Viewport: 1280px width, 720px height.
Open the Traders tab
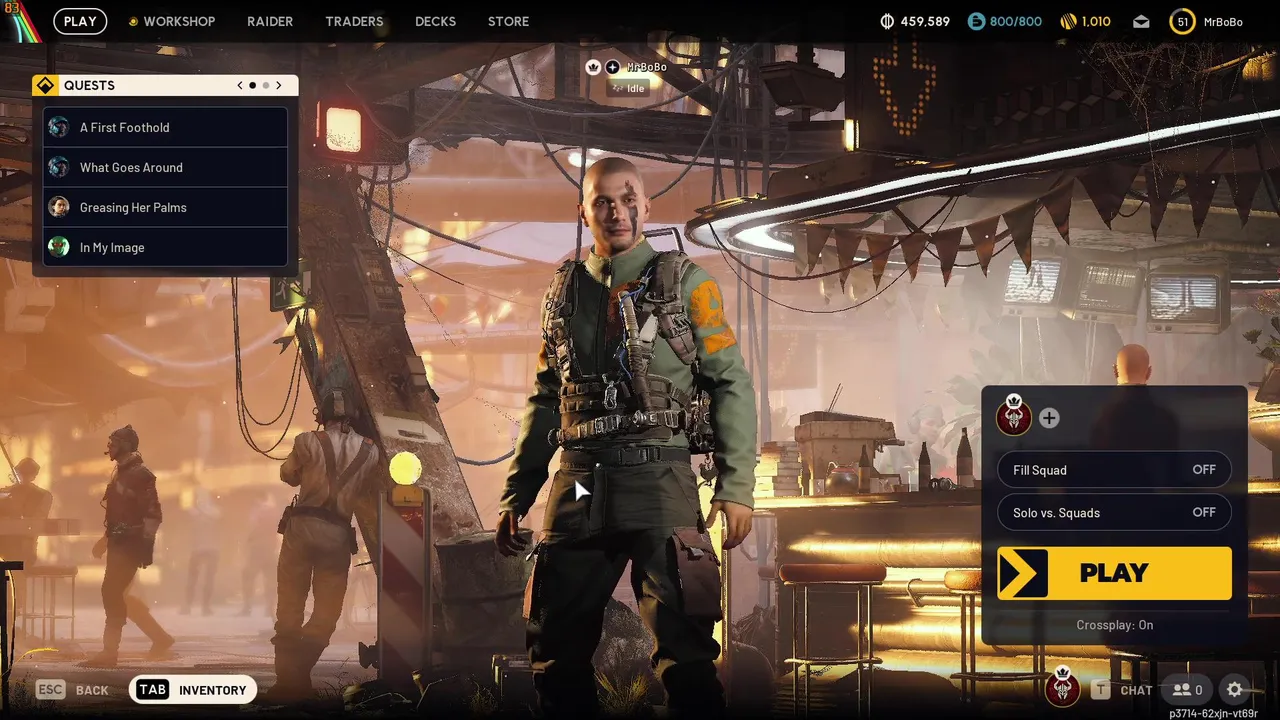pos(354,21)
